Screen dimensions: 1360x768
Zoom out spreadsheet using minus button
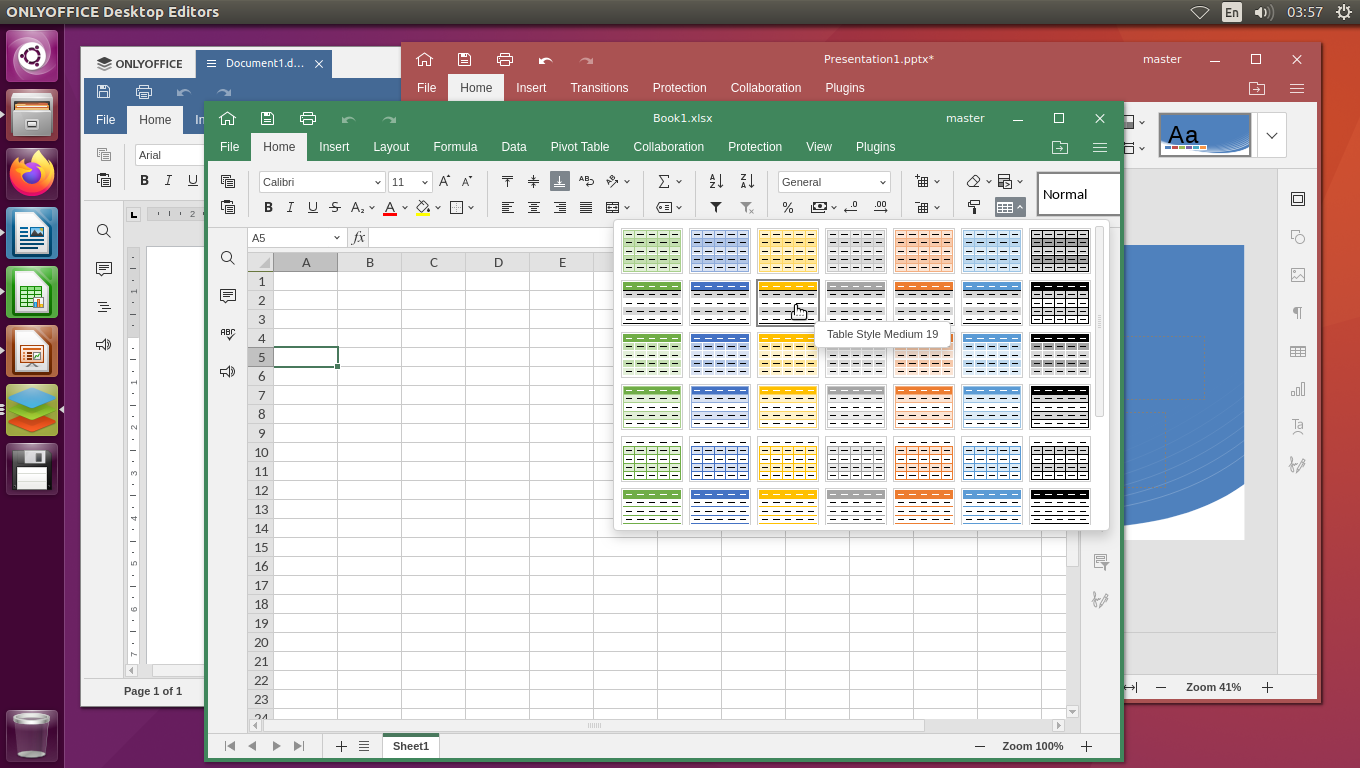[980, 746]
